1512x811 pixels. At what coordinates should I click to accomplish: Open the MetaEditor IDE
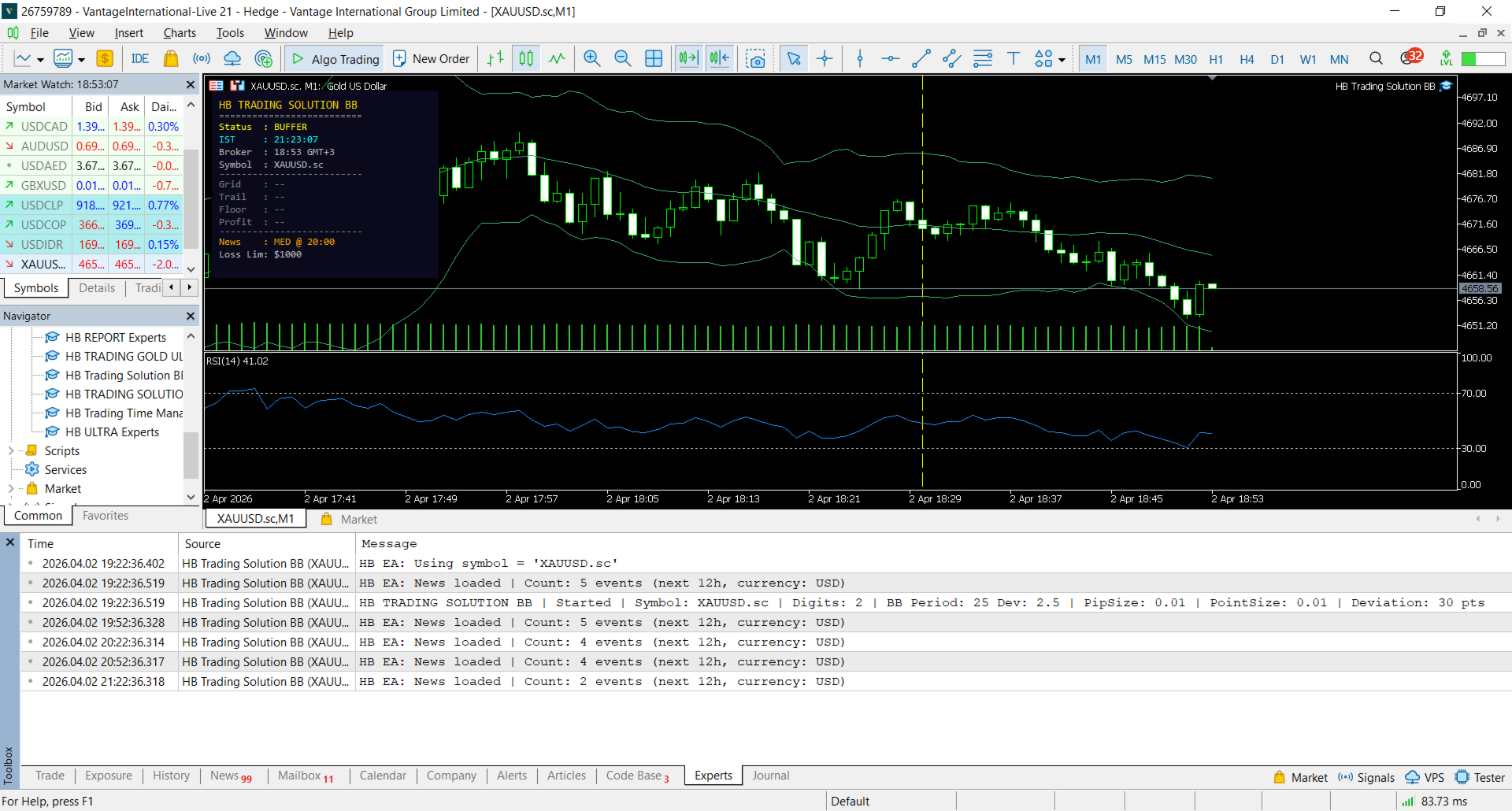point(140,59)
